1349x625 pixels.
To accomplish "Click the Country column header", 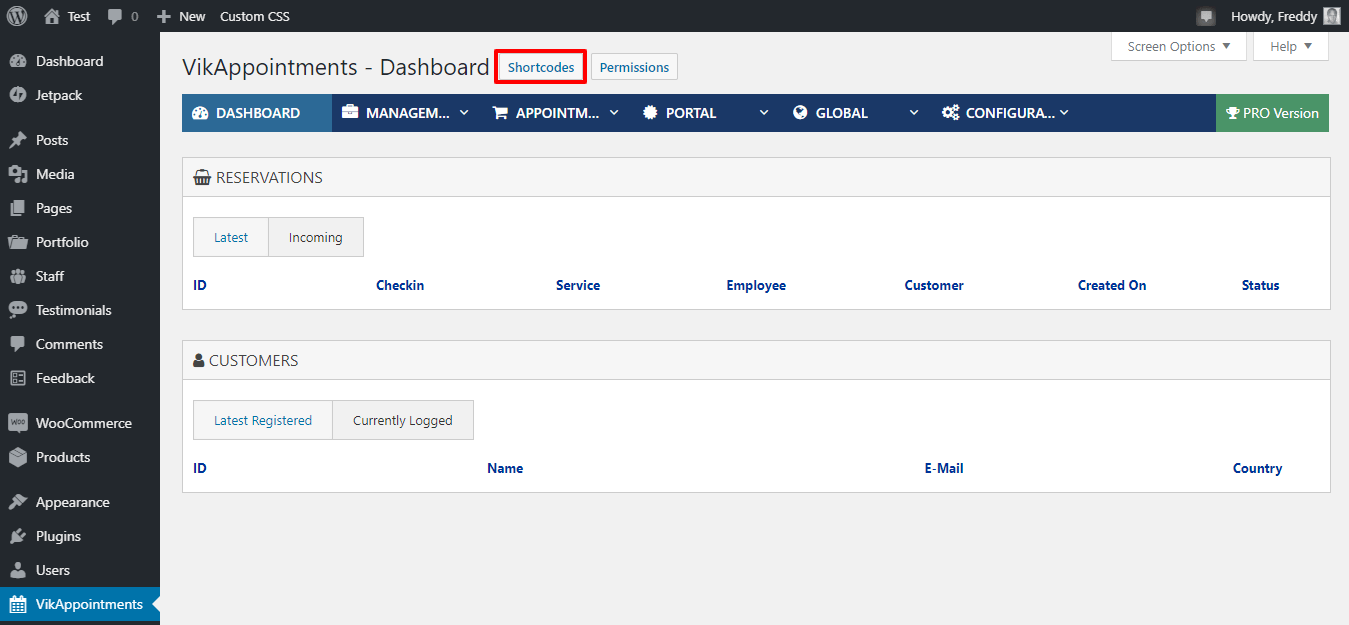I will (1257, 468).
